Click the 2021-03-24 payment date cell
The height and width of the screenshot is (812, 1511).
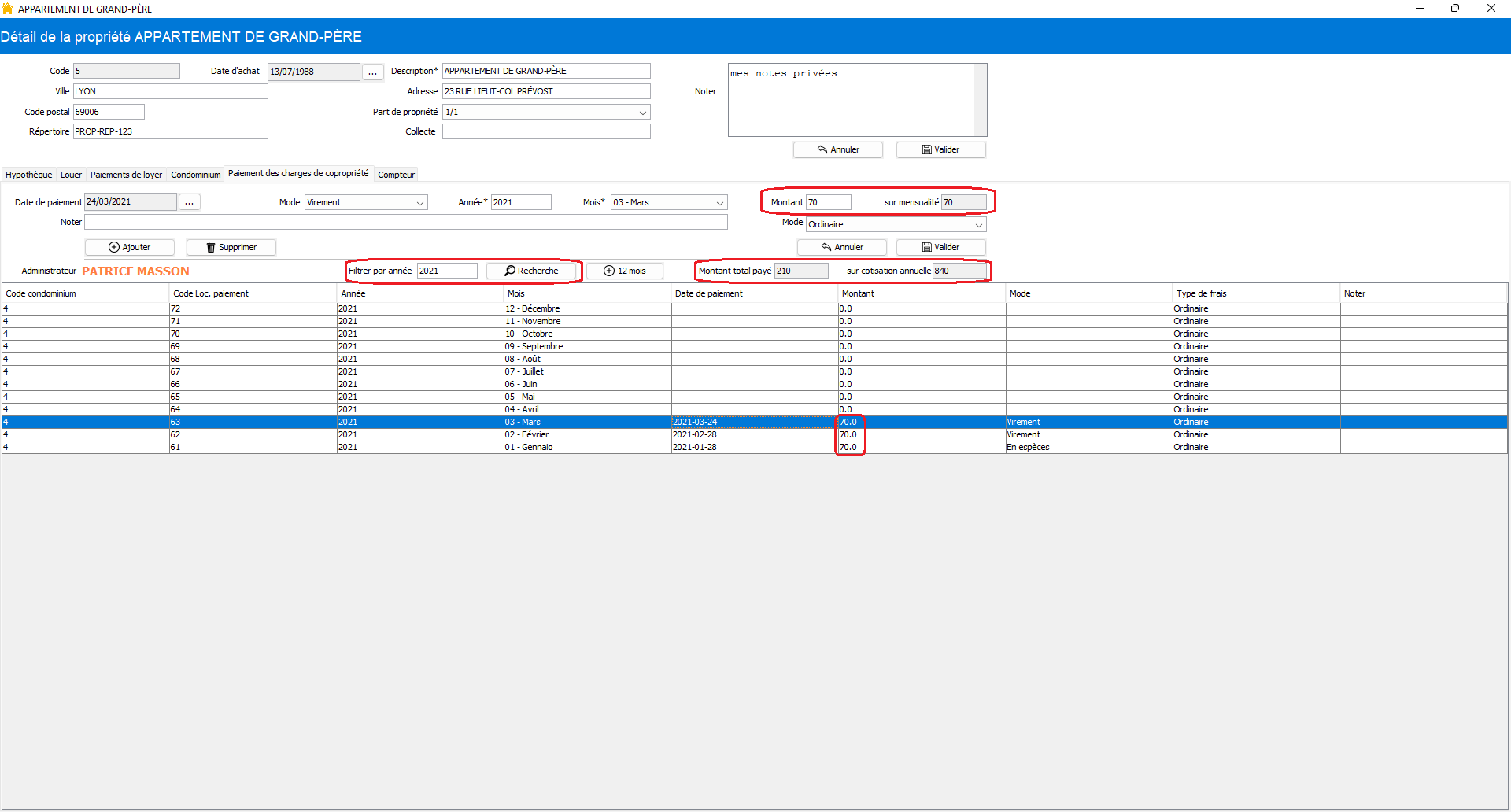(755, 422)
